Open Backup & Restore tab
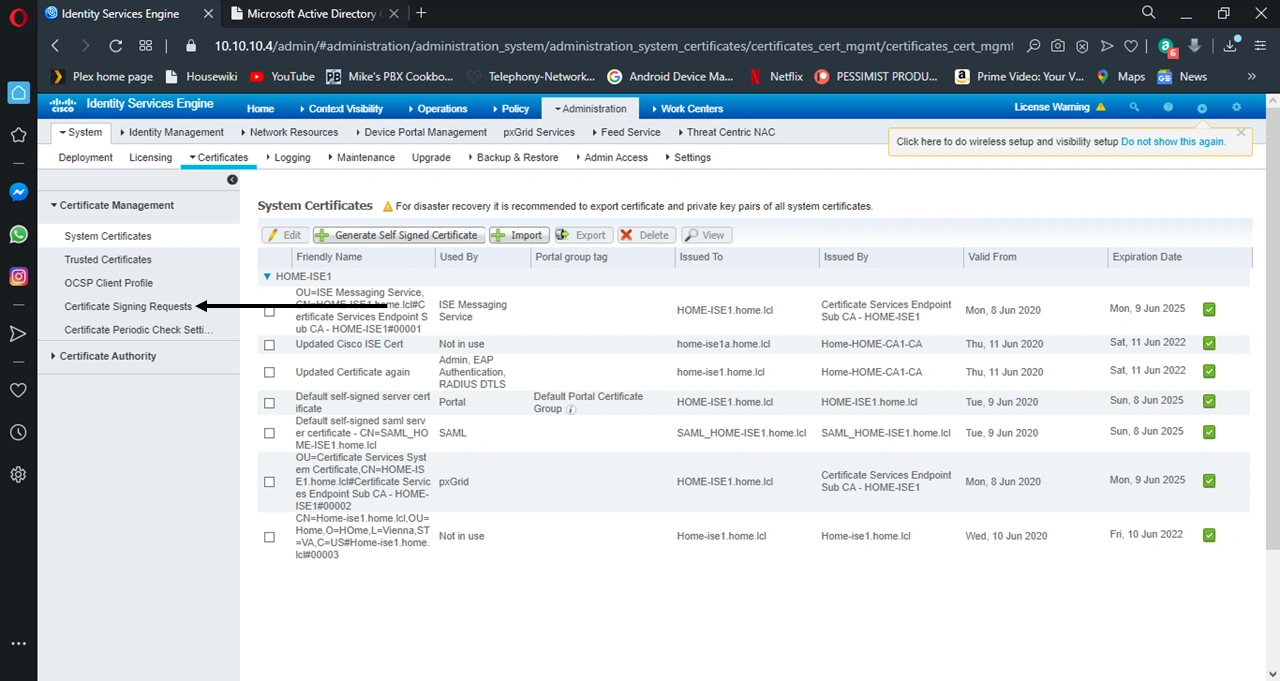This screenshot has height=681, width=1280. click(513, 157)
